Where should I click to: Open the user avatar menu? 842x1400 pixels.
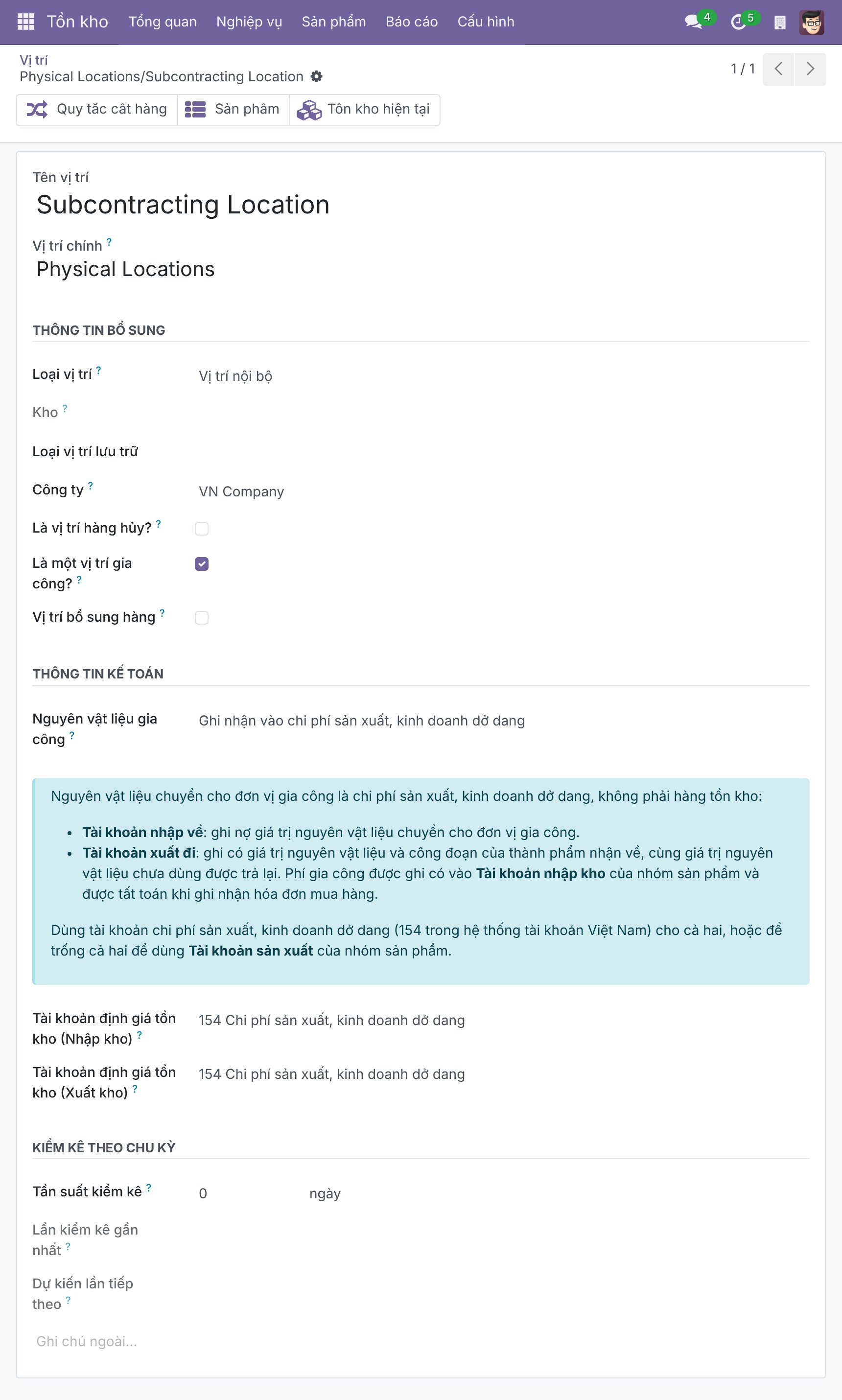point(811,22)
